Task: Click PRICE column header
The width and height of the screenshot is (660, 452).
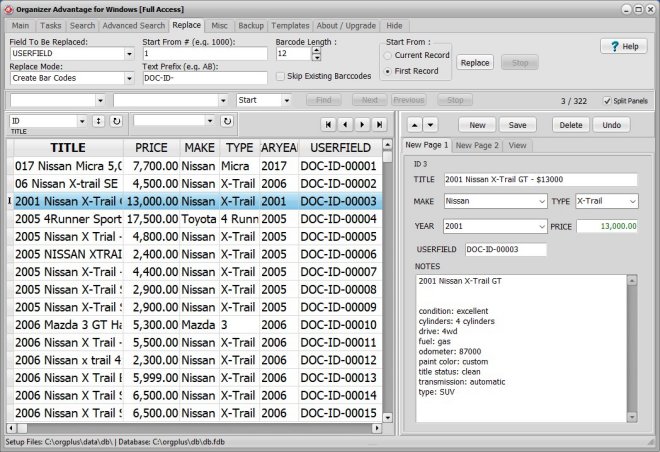Action: tap(151, 148)
